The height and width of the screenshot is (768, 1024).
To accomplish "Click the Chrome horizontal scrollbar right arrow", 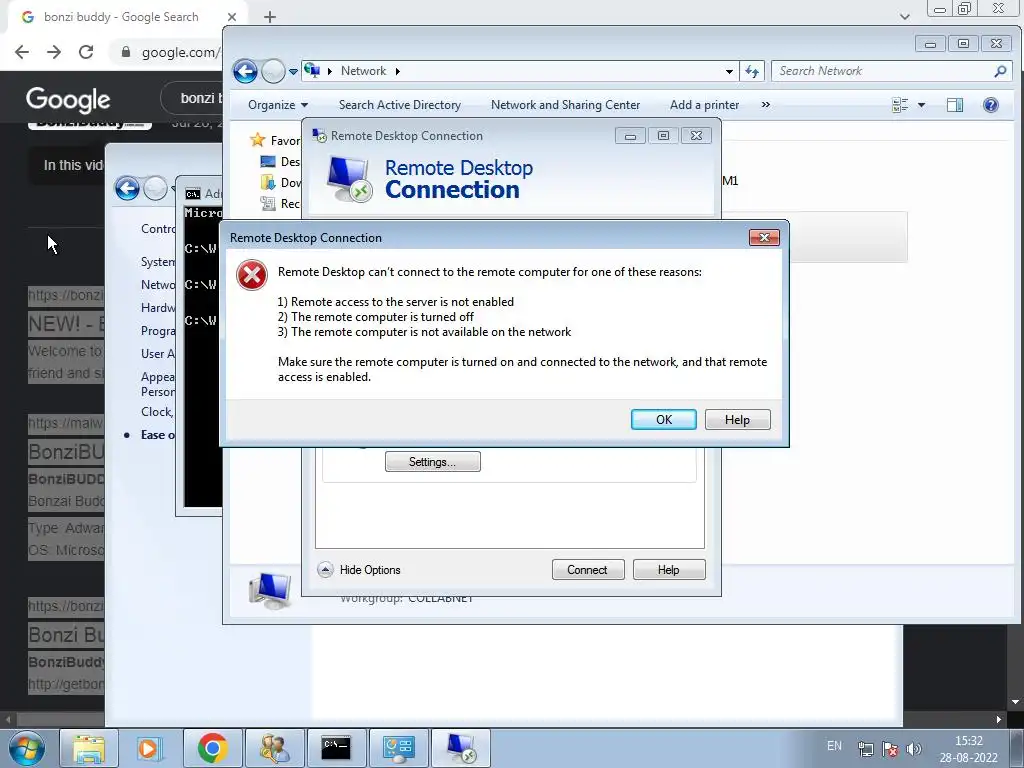I will (999, 720).
